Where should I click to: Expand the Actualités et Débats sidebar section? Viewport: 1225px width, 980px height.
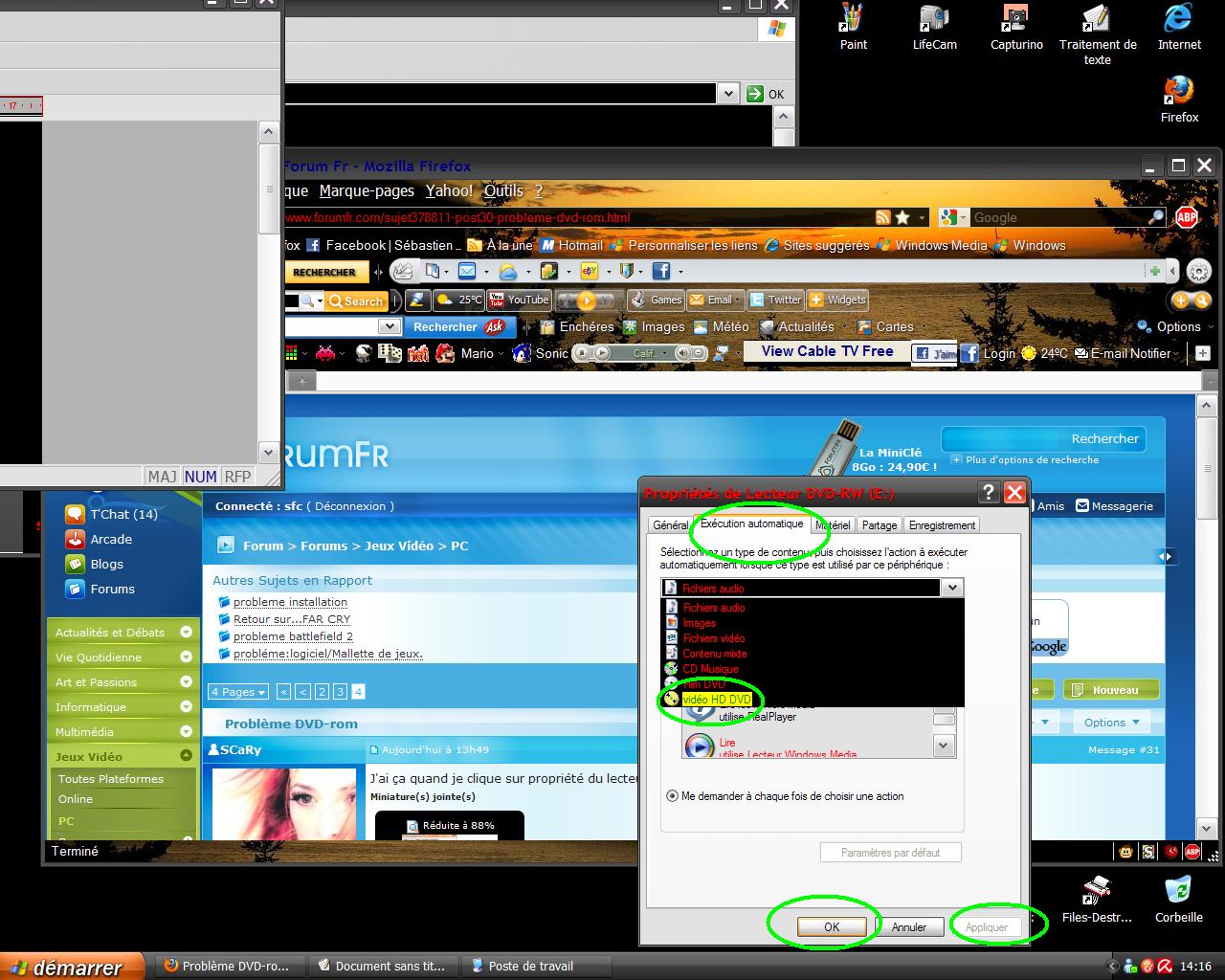[186, 633]
